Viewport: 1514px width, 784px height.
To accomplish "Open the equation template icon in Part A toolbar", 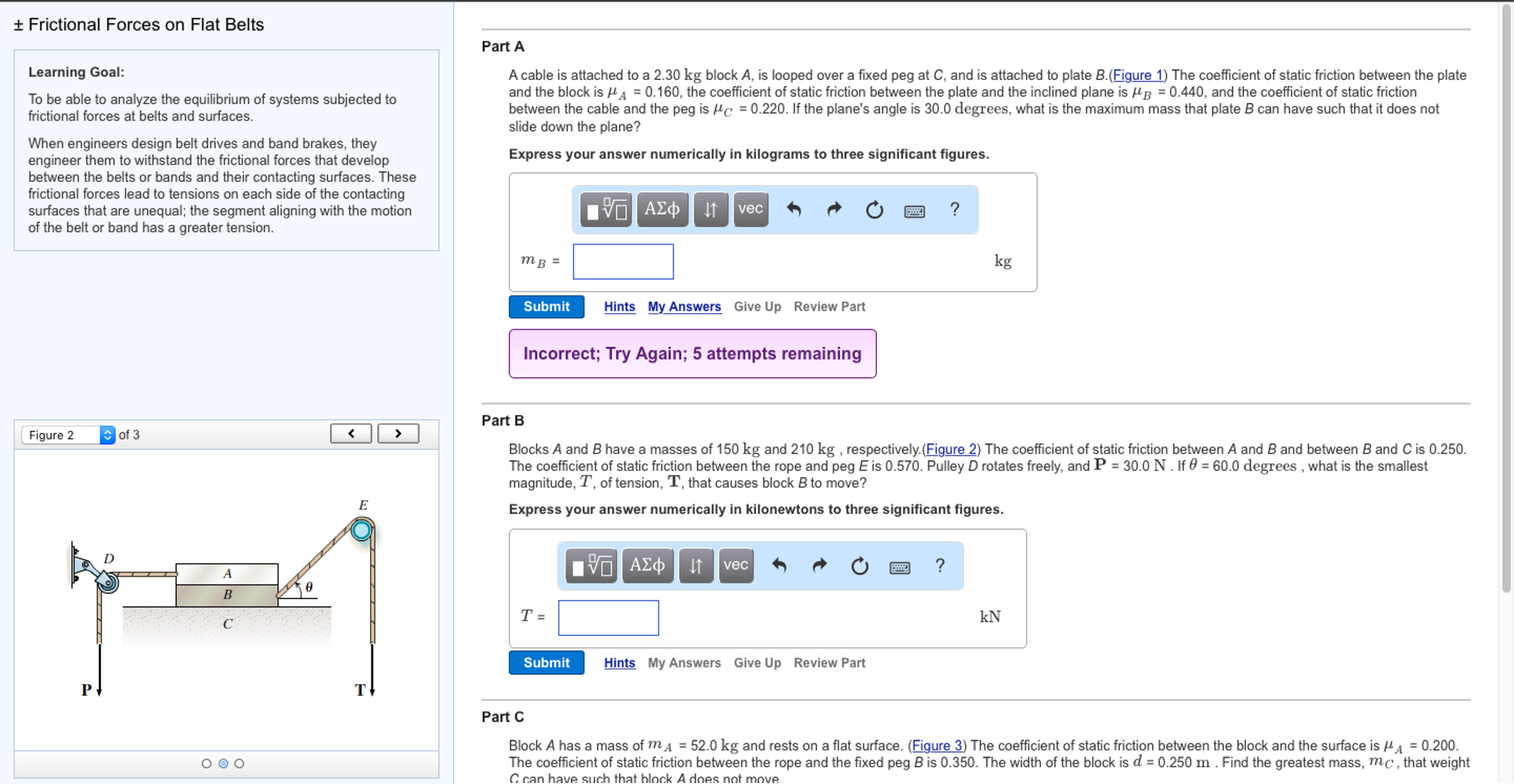I will pyautogui.click(x=605, y=210).
